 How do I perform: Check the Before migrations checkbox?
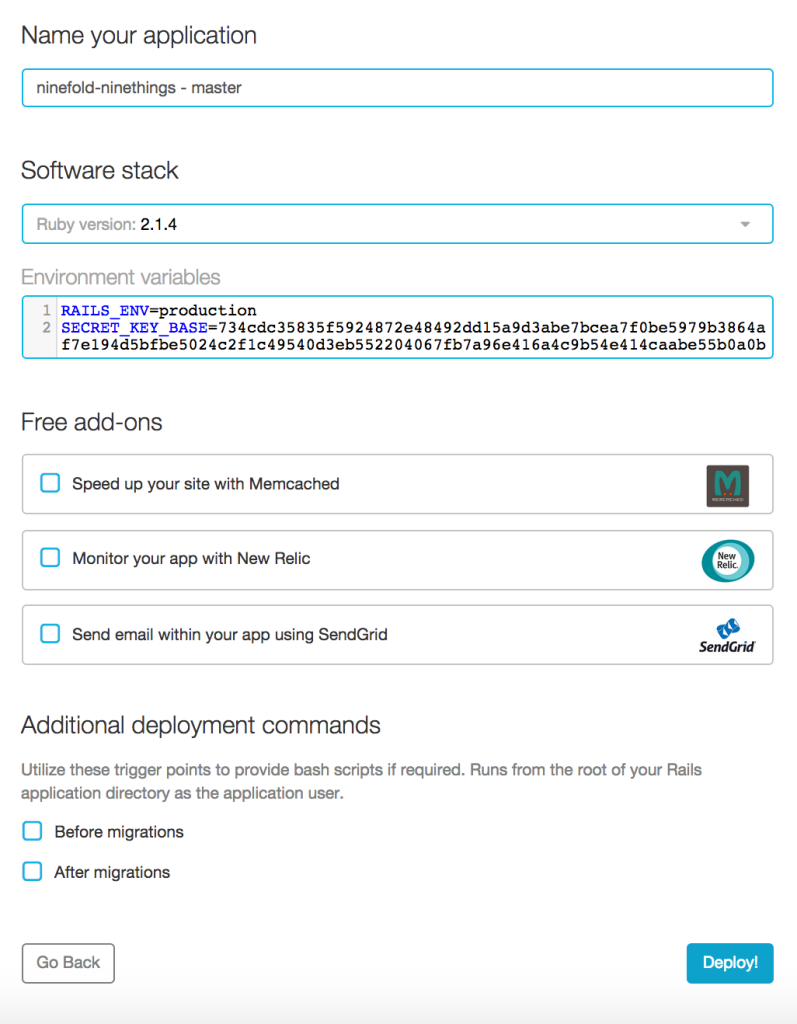point(33,831)
